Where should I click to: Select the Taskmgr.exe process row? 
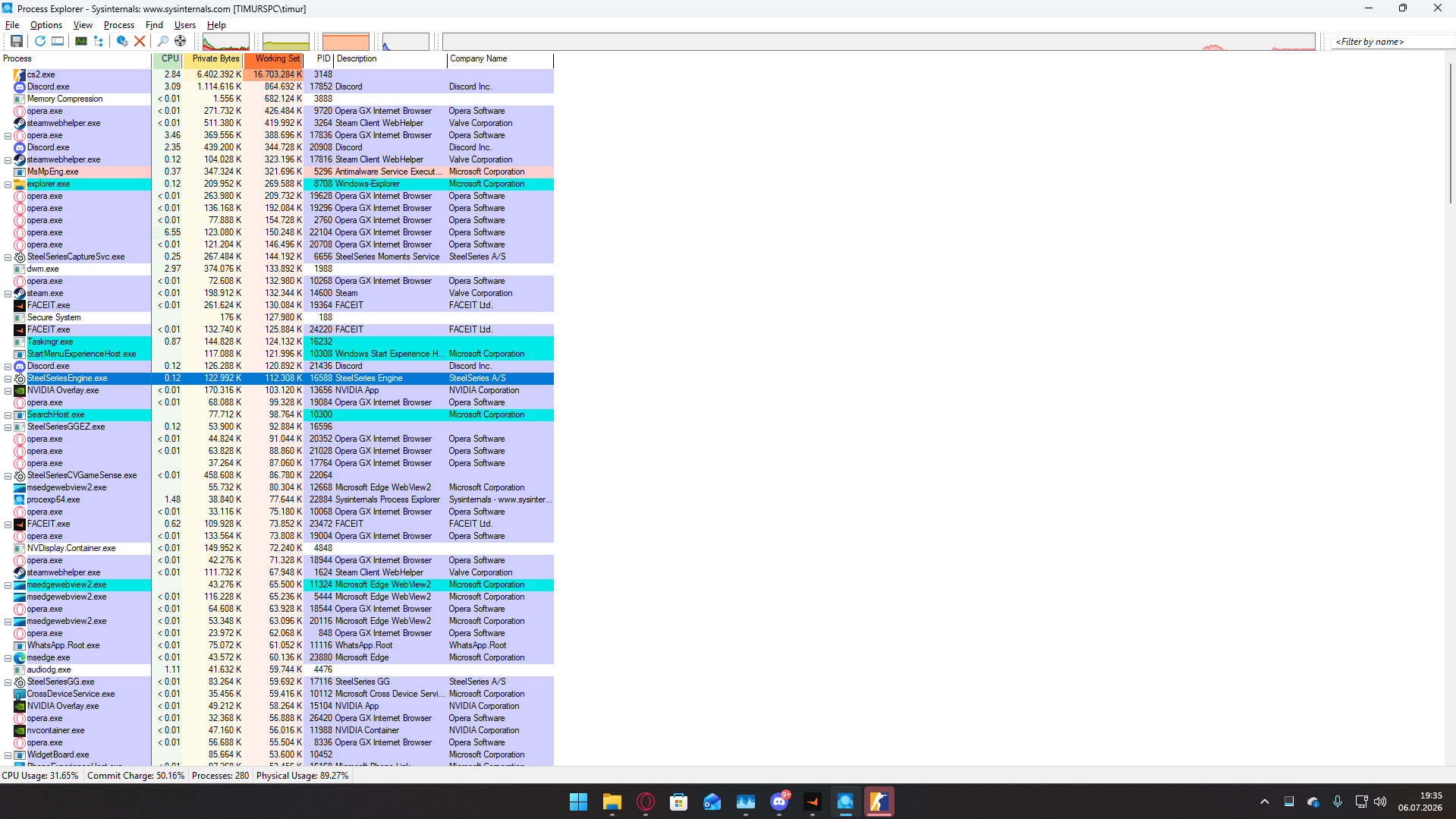pyautogui.click(x=277, y=342)
